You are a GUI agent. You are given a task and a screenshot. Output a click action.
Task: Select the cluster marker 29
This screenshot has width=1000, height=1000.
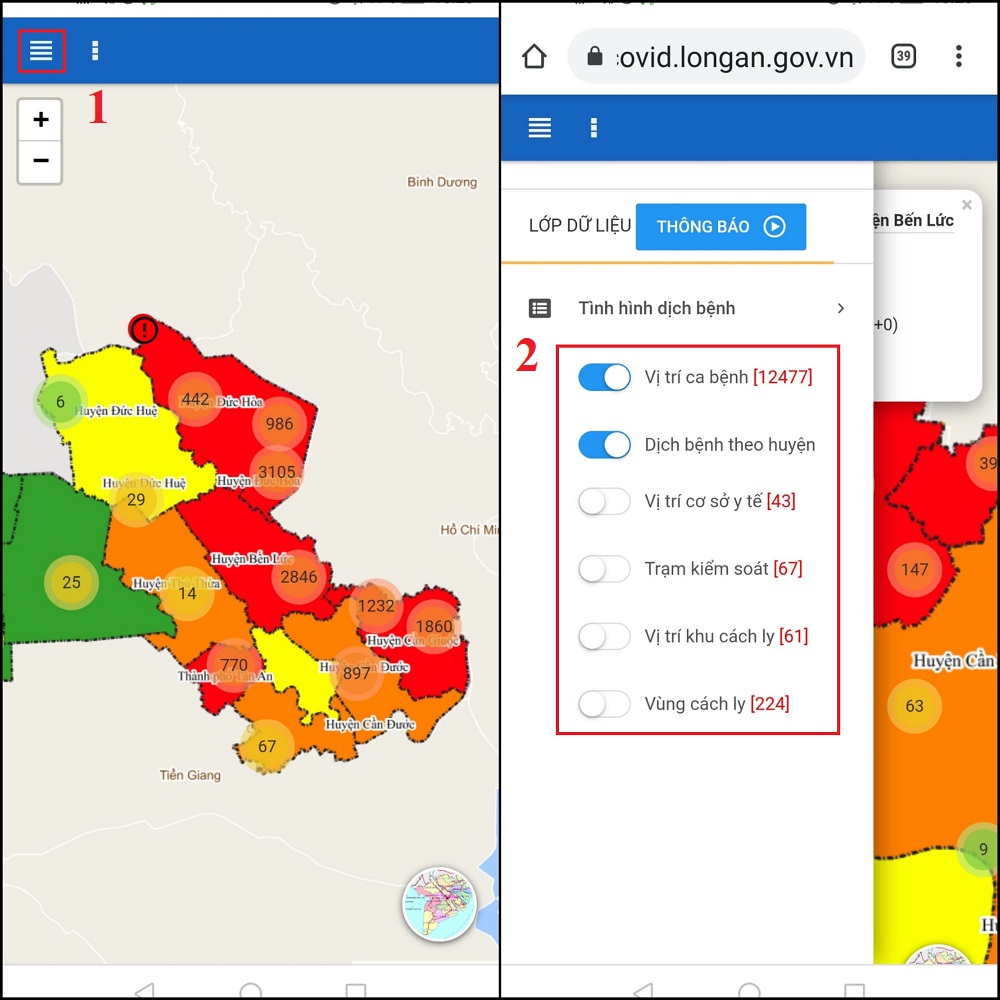(136, 499)
